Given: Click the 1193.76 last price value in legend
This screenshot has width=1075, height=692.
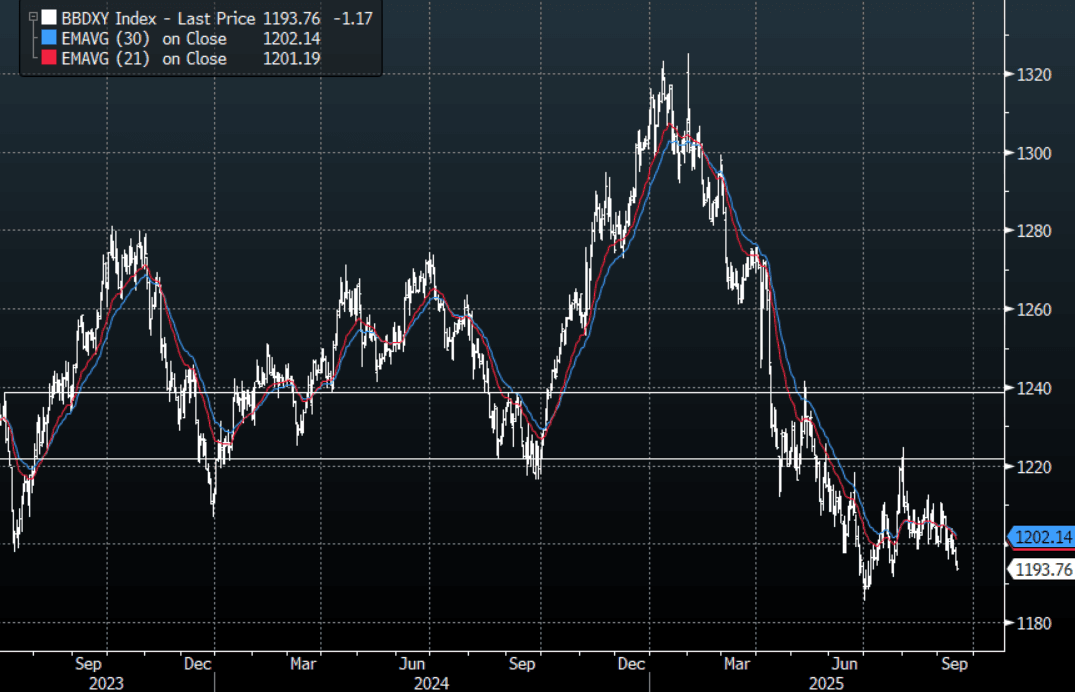Looking at the screenshot, I should [289, 18].
